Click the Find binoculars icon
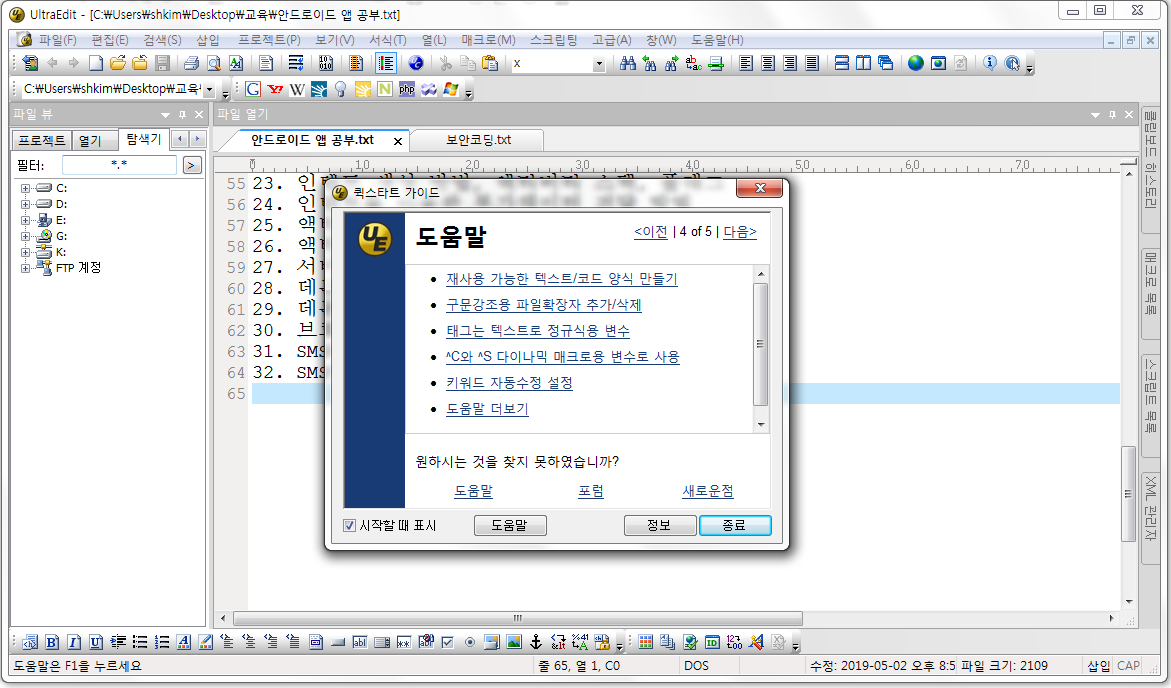Screen dimensions: 1171x688 pos(627,63)
